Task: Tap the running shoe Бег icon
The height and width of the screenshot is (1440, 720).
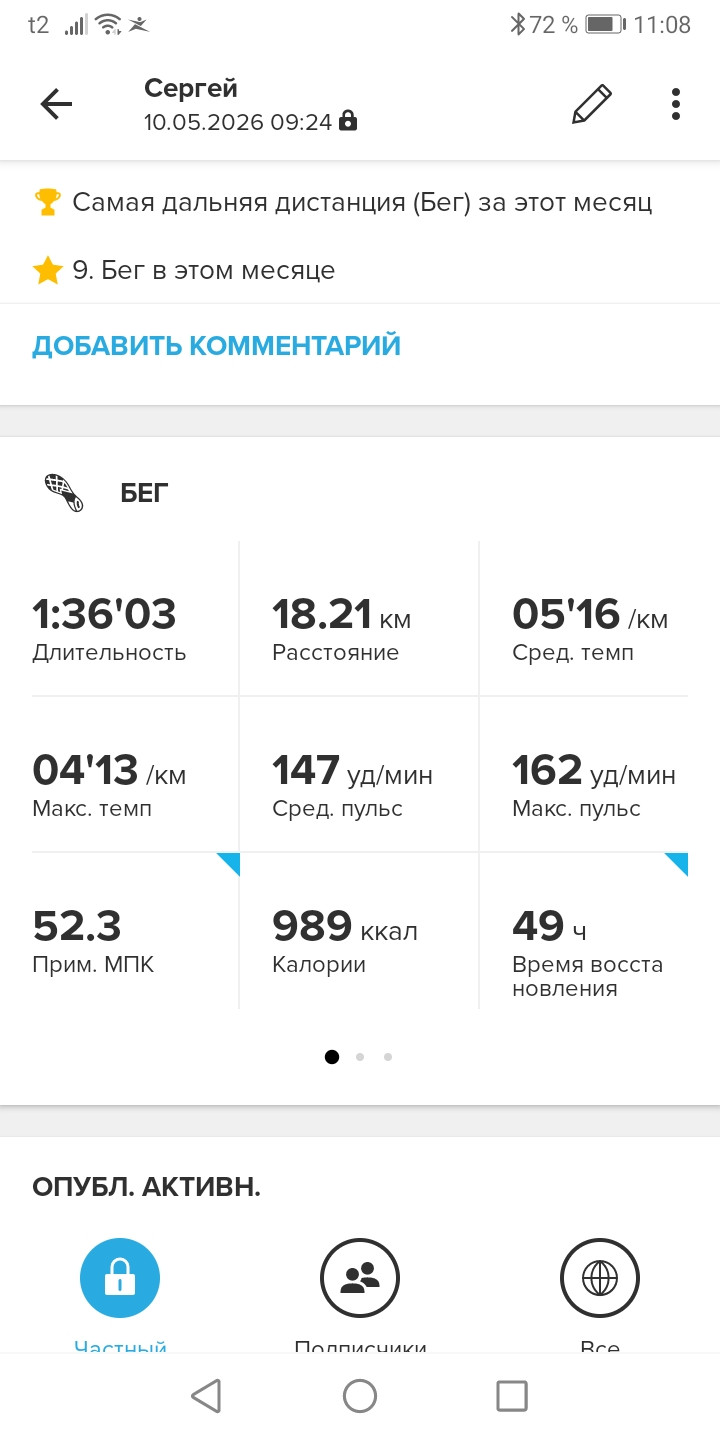Action: [x=64, y=493]
